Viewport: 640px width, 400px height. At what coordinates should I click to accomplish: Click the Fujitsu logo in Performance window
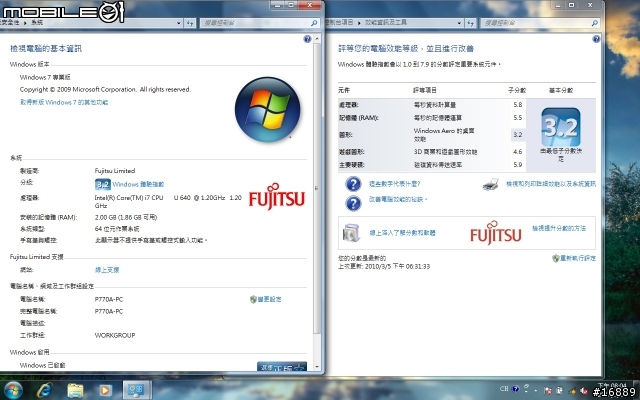pyautogui.click(x=496, y=232)
